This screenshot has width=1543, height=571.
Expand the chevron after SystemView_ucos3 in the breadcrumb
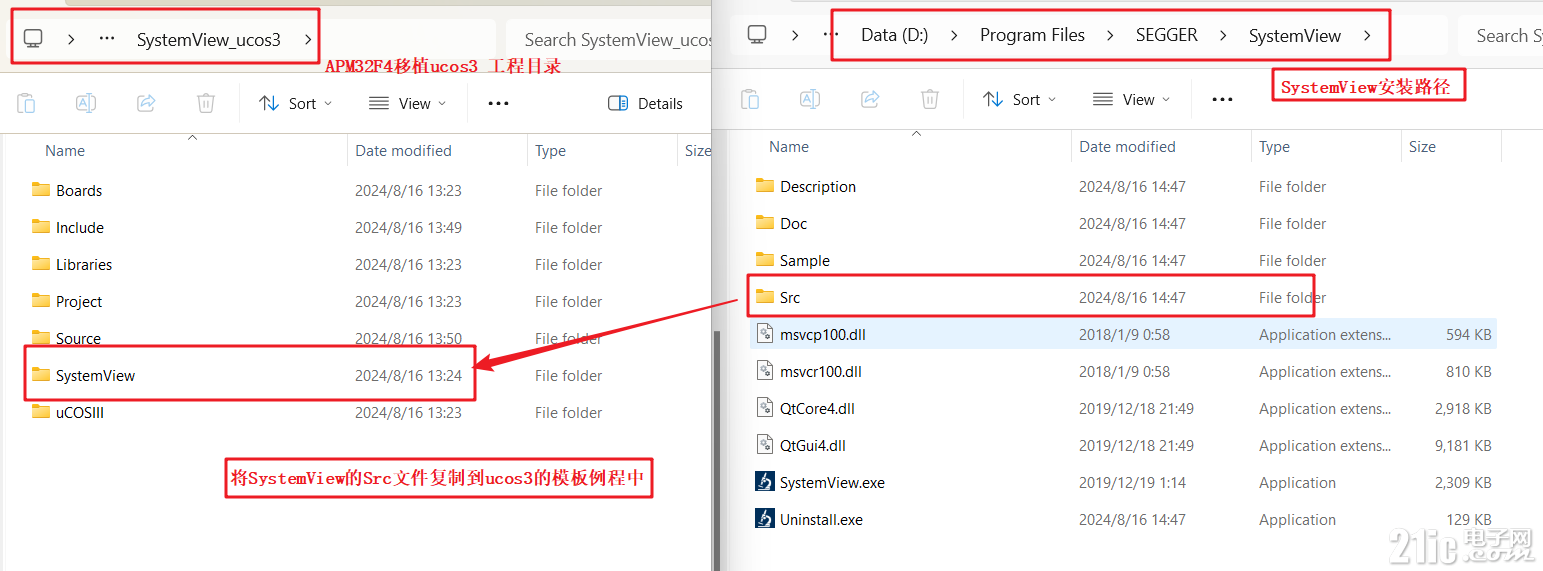(308, 40)
